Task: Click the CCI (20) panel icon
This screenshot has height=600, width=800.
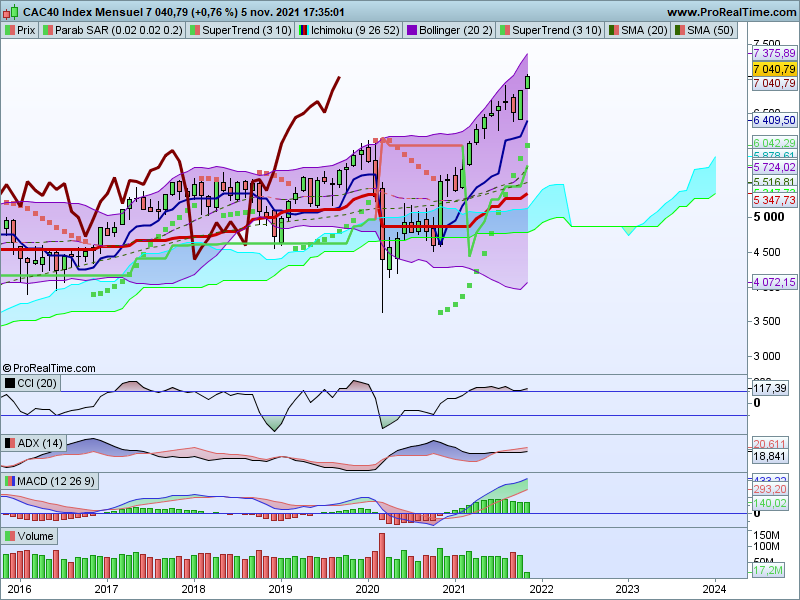Action: (10, 383)
